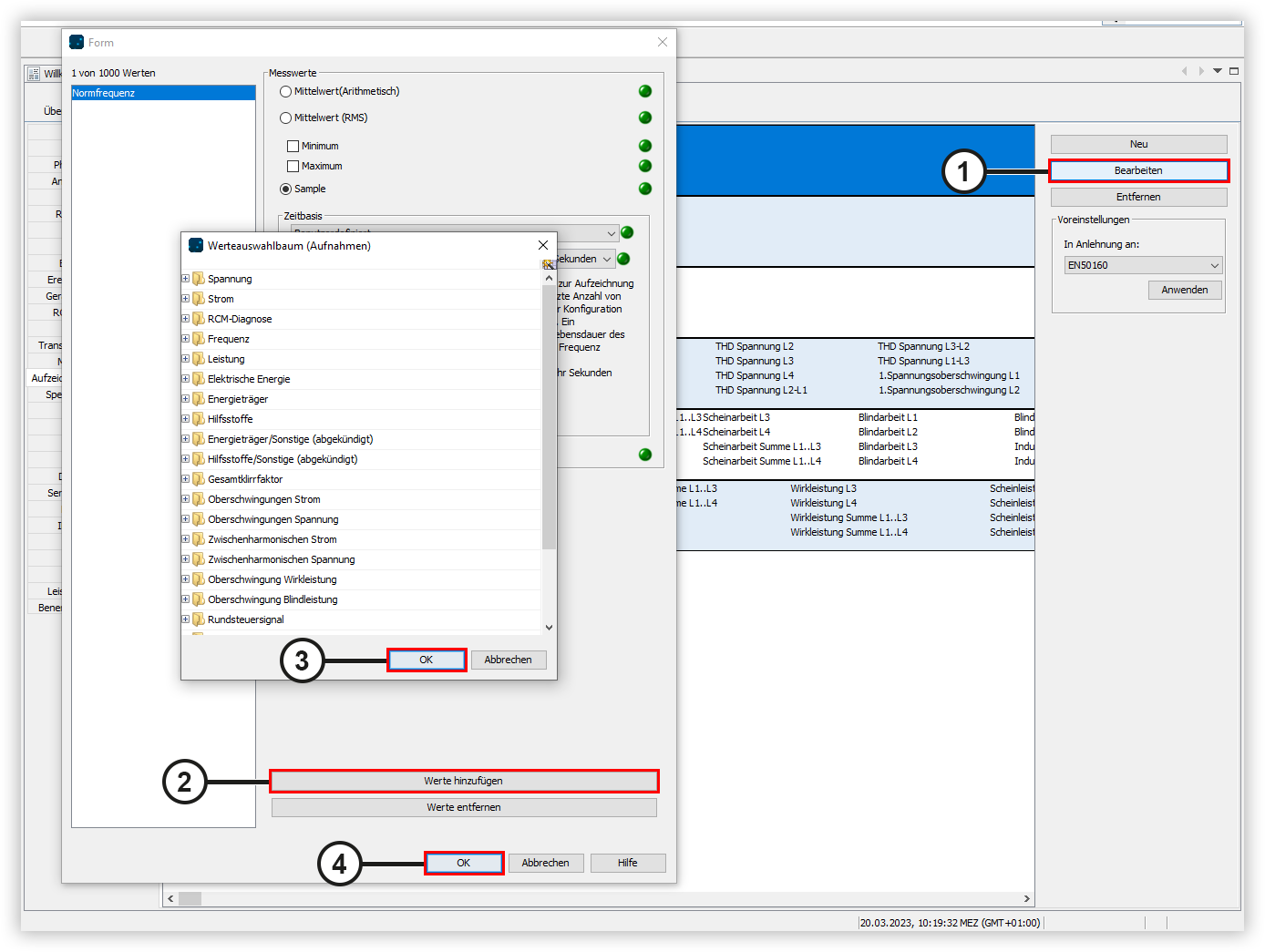Click the Werte hinzufügen button
1265x952 pixels.
pyautogui.click(x=464, y=781)
